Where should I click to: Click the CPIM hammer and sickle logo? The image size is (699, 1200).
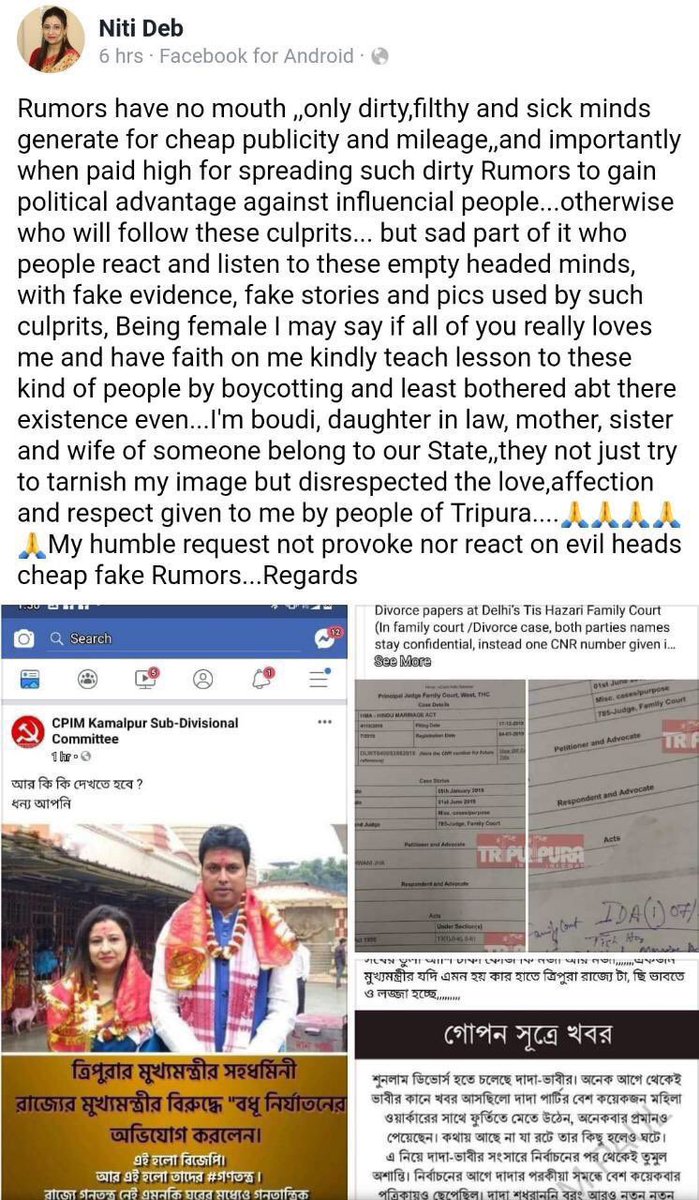tap(27, 731)
